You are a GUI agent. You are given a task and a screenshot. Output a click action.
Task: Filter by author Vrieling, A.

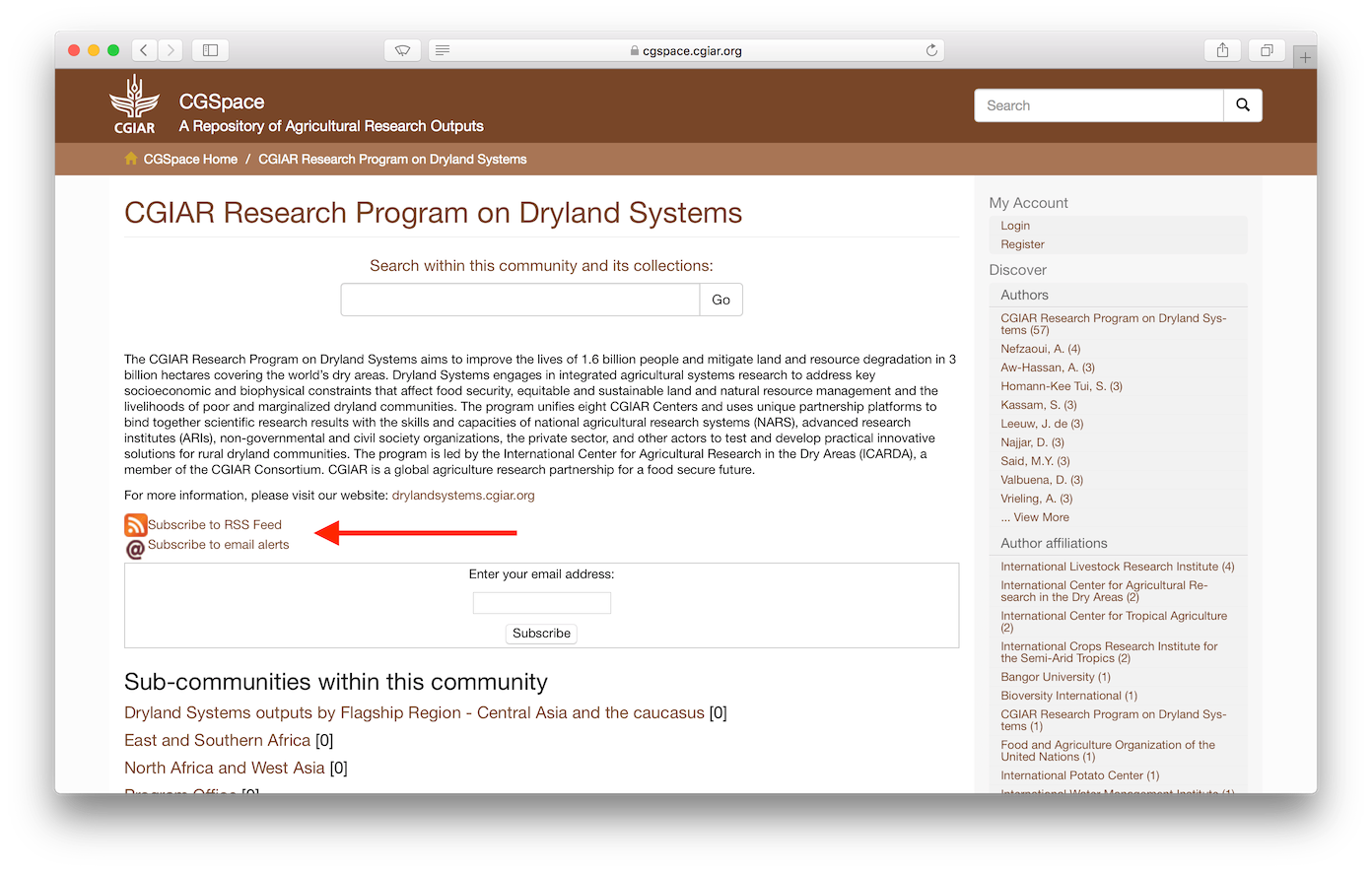pos(1037,499)
